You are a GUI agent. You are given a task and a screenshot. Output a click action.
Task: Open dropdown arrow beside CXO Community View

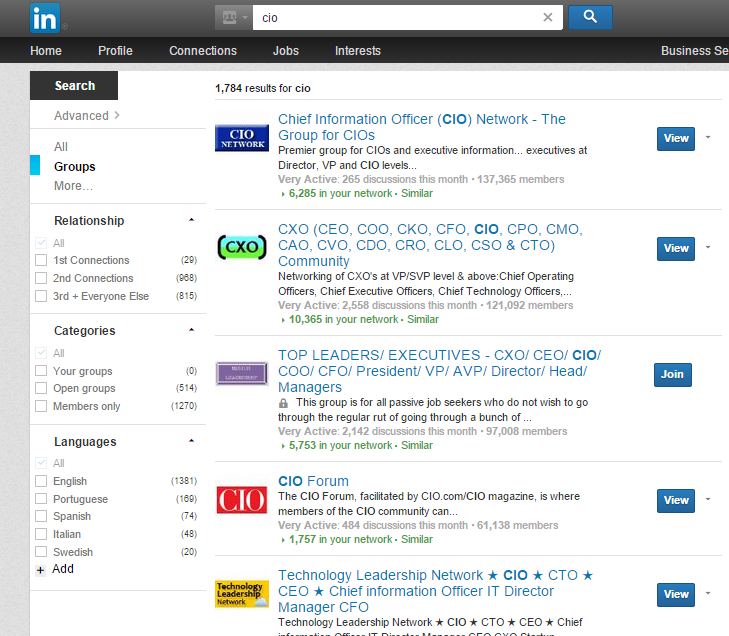[x=708, y=247]
